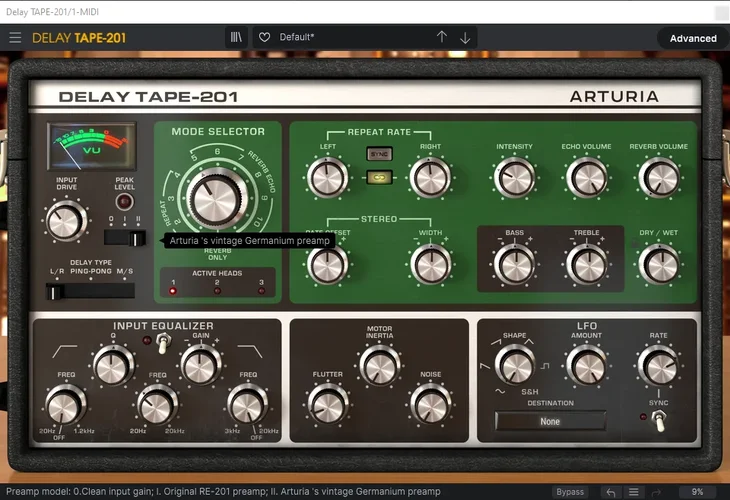Click the Advanced panel button
Image resolution: width=730 pixels, height=500 pixels.
693,38
